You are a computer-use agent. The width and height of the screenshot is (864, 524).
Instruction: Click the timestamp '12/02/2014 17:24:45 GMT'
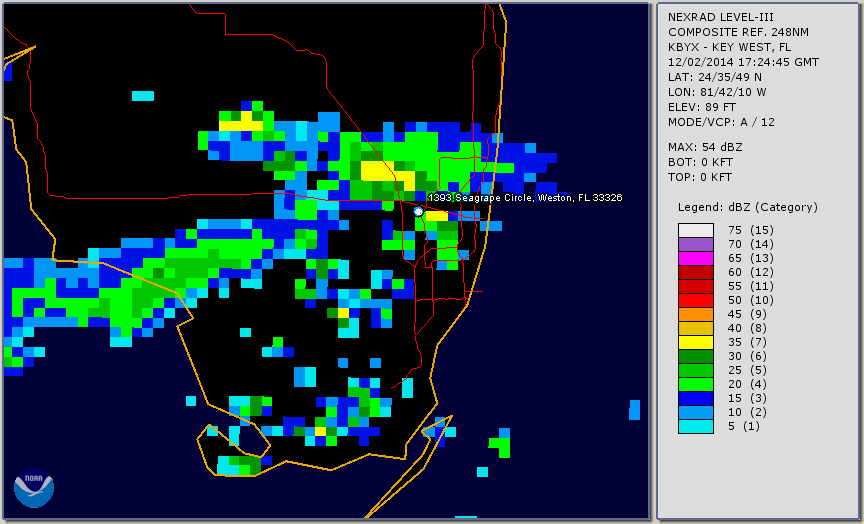(x=743, y=62)
